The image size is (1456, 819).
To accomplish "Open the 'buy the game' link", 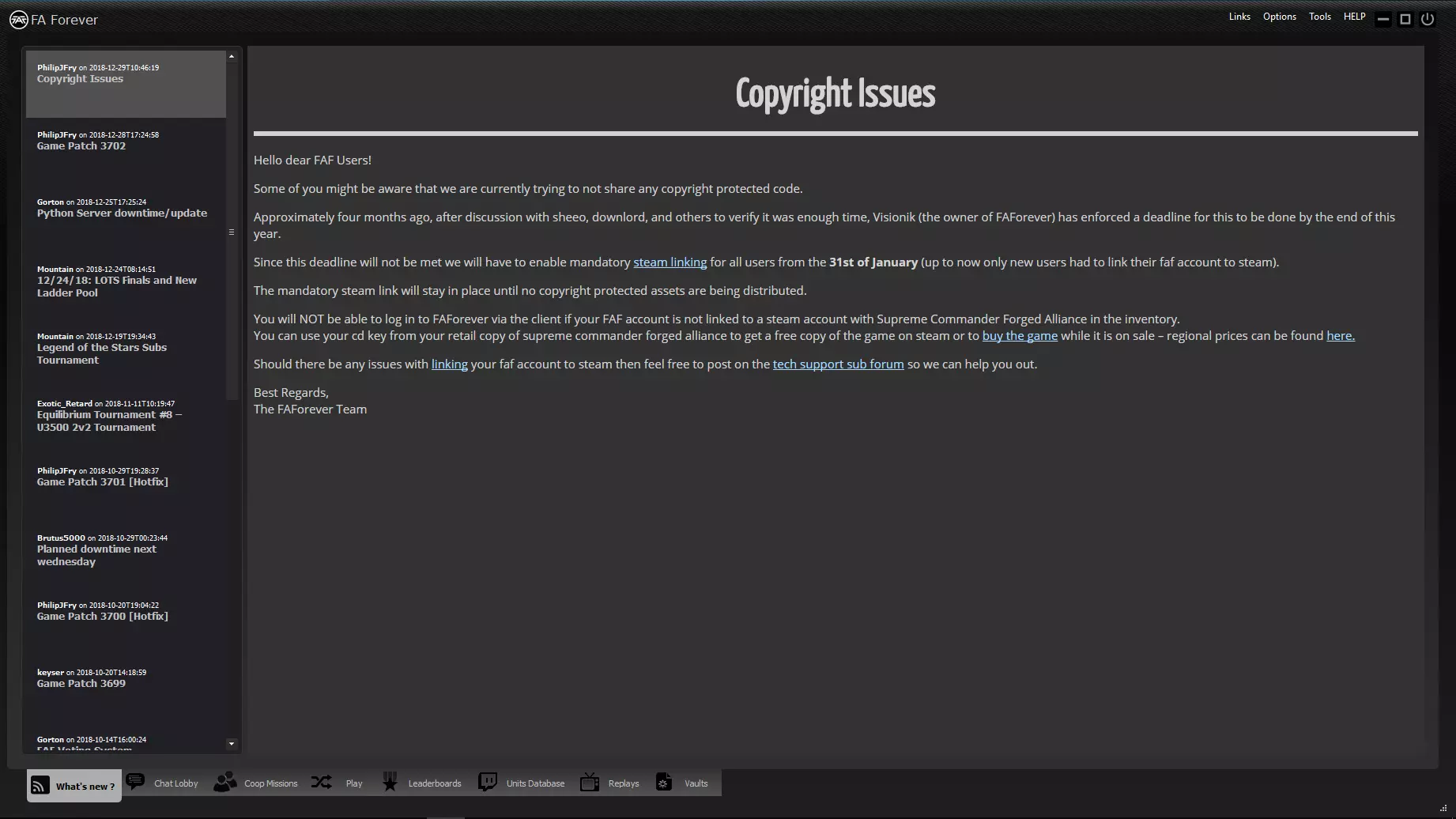I will coord(1020,336).
